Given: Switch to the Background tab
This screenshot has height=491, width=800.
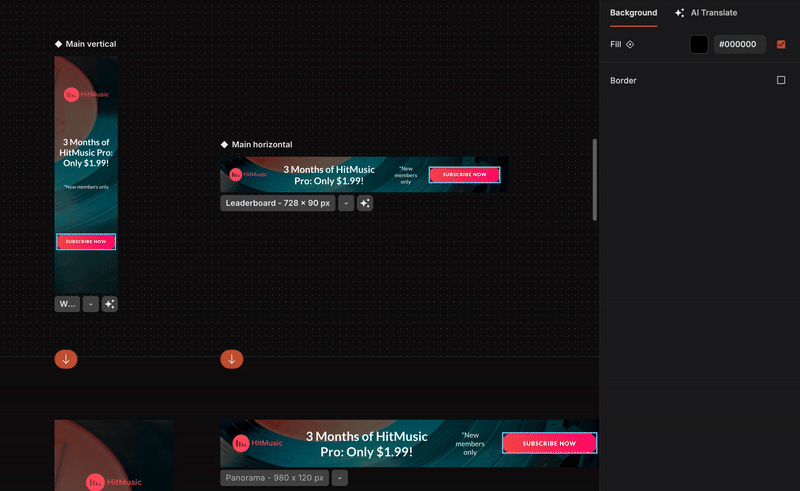Looking at the screenshot, I should 633,13.
